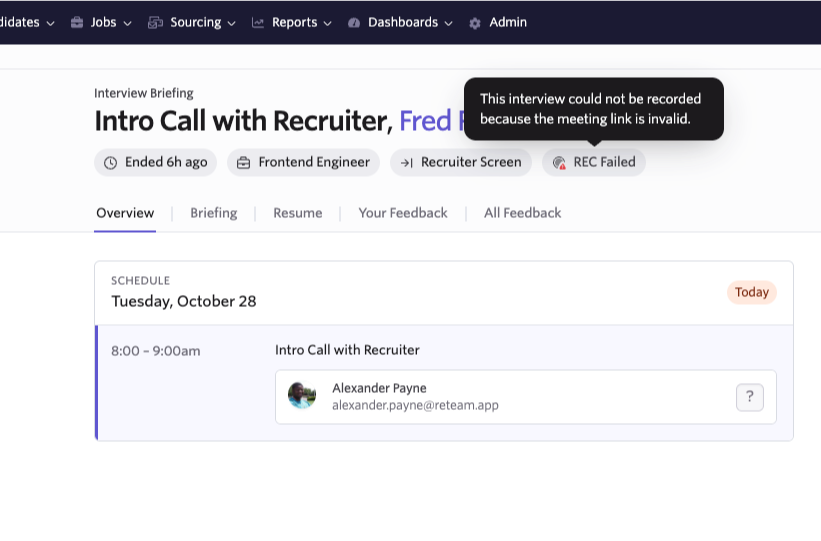Click the clock icon beside Ended 6h ago
The width and height of the screenshot is (821, 541).
(110, 163)
